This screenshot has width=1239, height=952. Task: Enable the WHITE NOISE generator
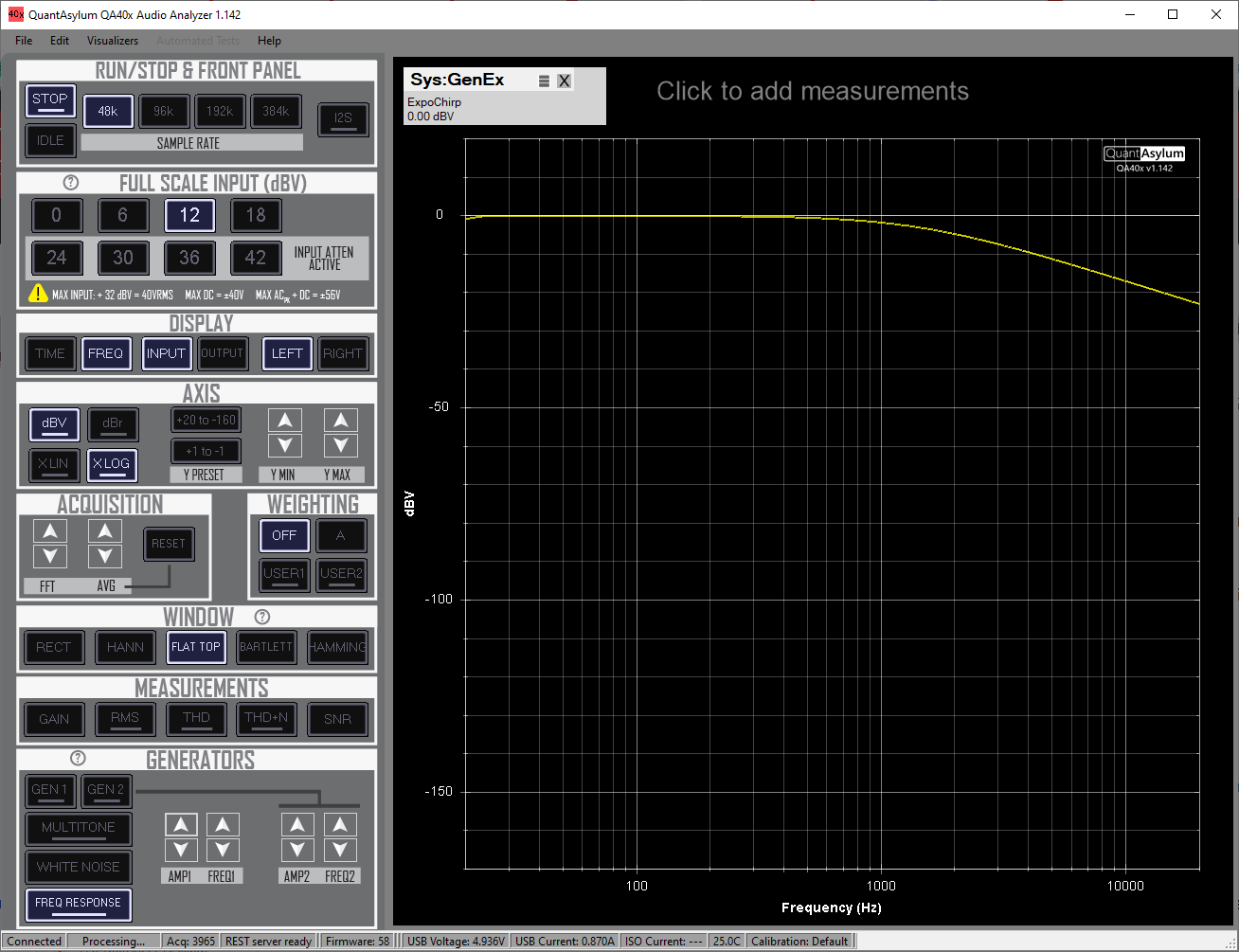tap(79, 867)
